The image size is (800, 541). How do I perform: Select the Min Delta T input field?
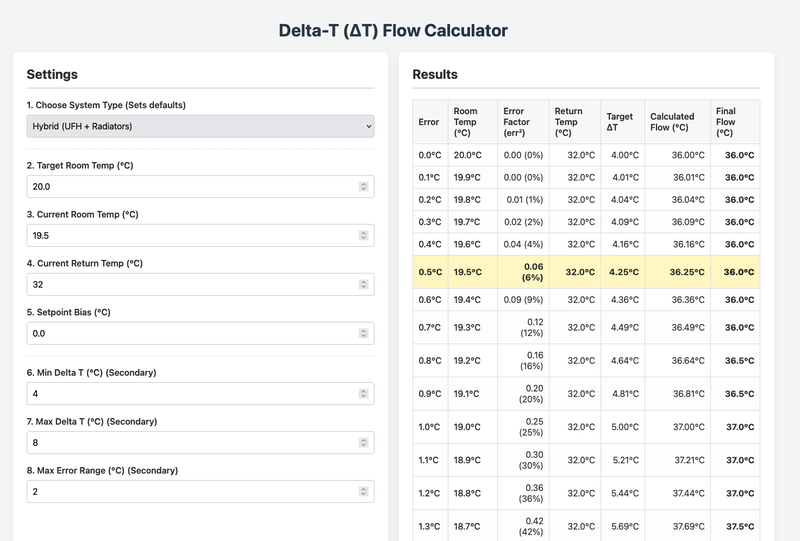[190, 393]
